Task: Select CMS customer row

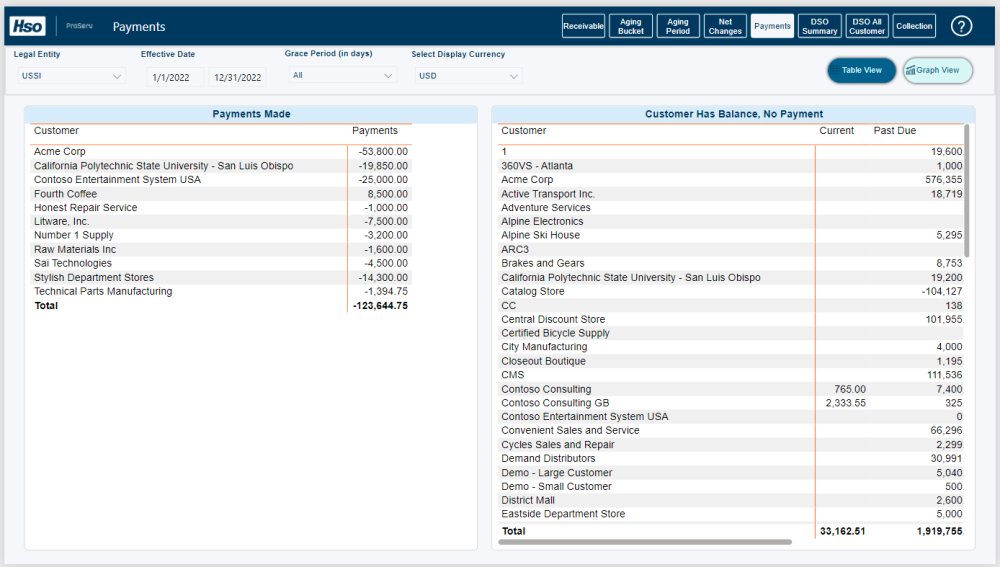Action: [730, 375]
